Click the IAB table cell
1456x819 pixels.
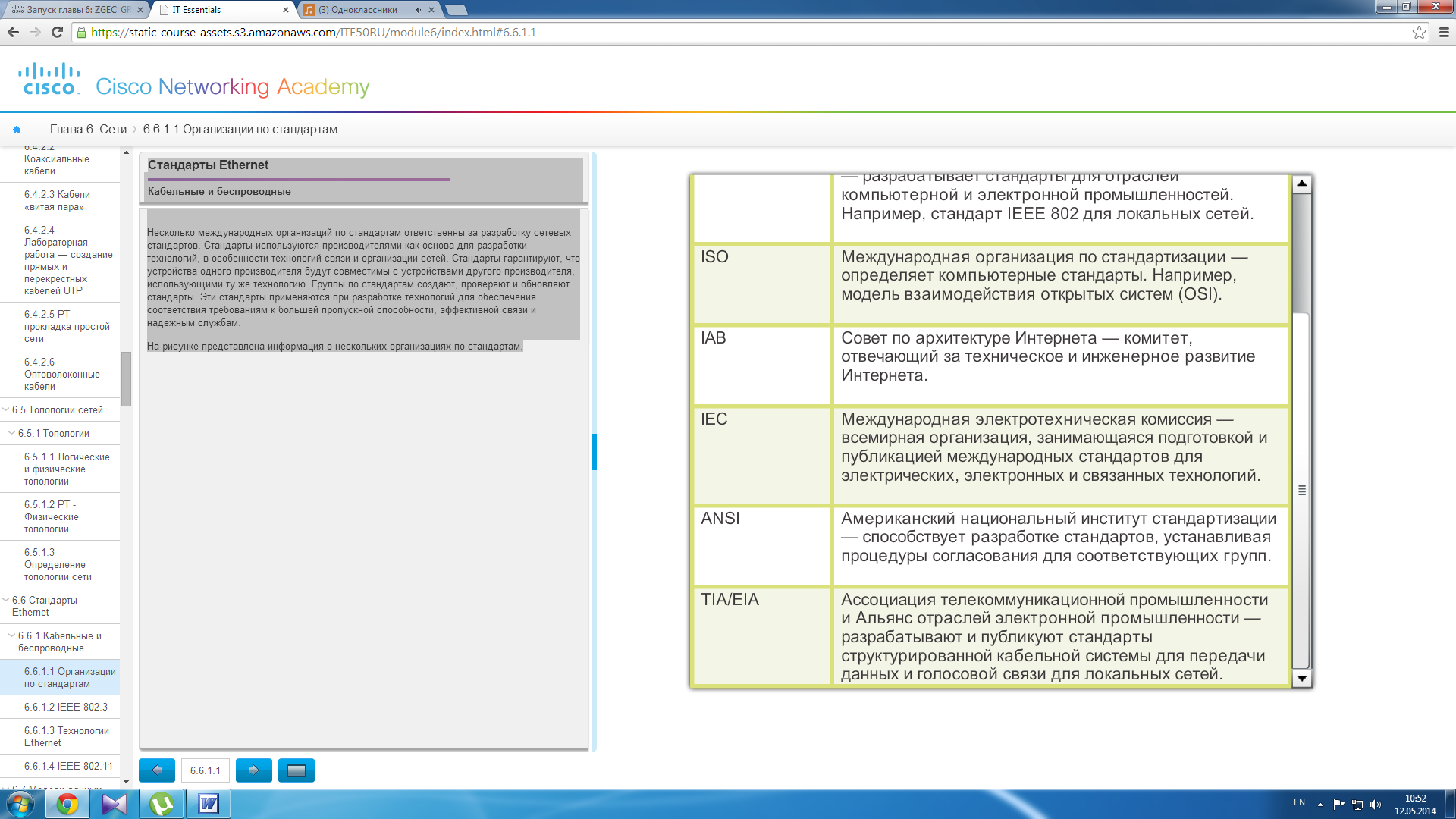click(761, 365)
